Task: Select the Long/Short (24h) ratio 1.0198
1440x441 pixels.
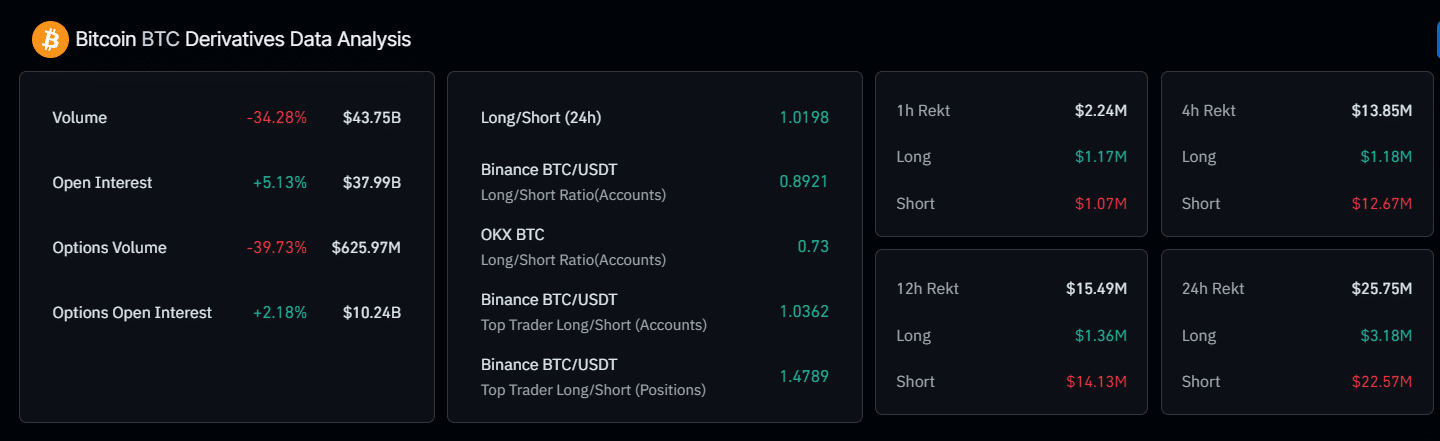Action: [x=804, y=118]
